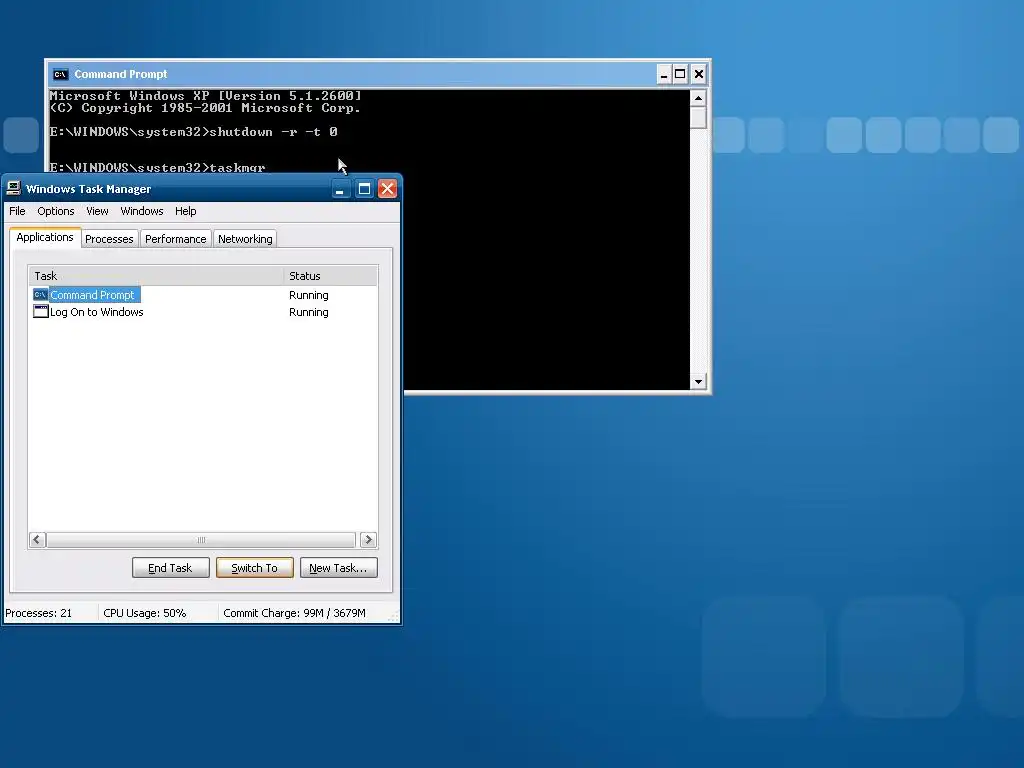Click the Command Prompt task icon in list

[x=40, y=295]
